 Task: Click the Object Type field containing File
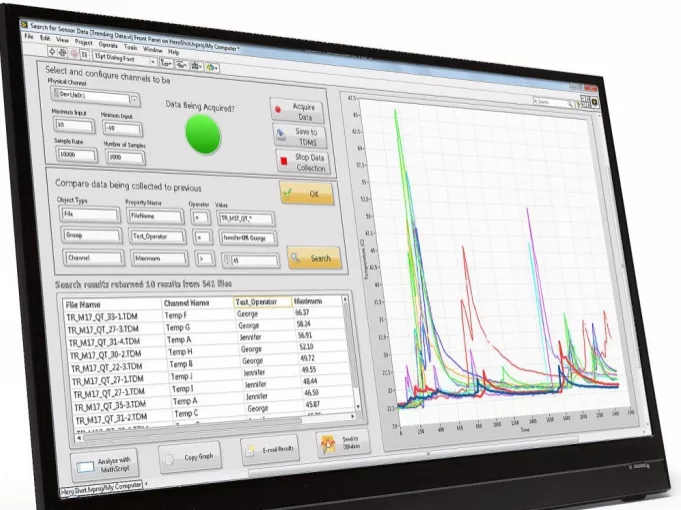tap(89, 215)
